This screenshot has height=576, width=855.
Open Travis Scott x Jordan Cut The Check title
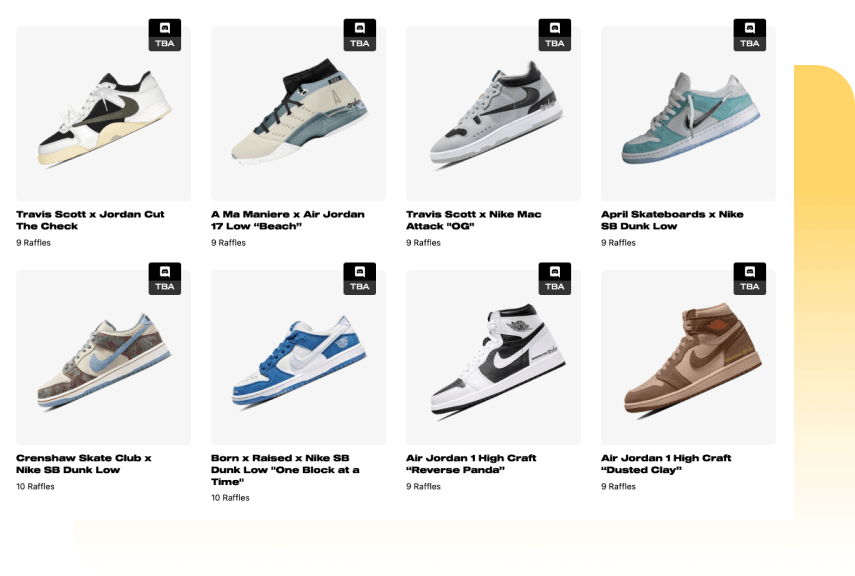(x=90, y=220)
